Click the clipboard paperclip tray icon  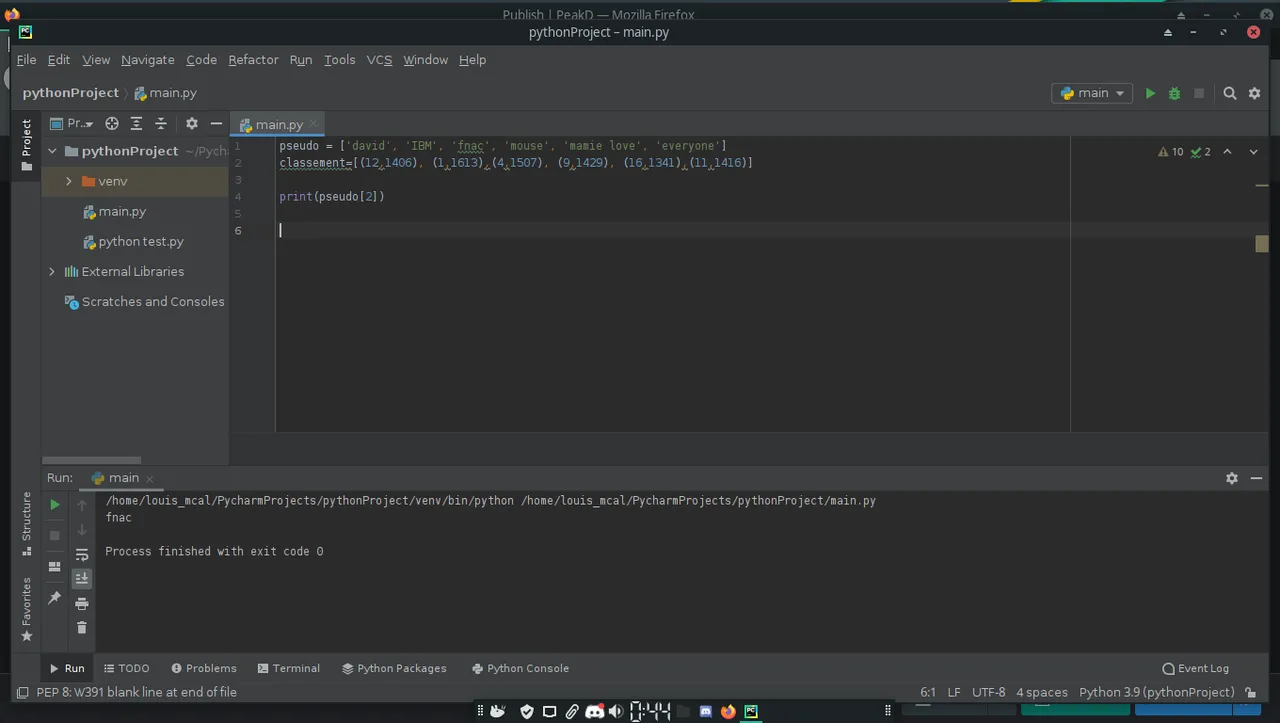(x=572, y=711)
